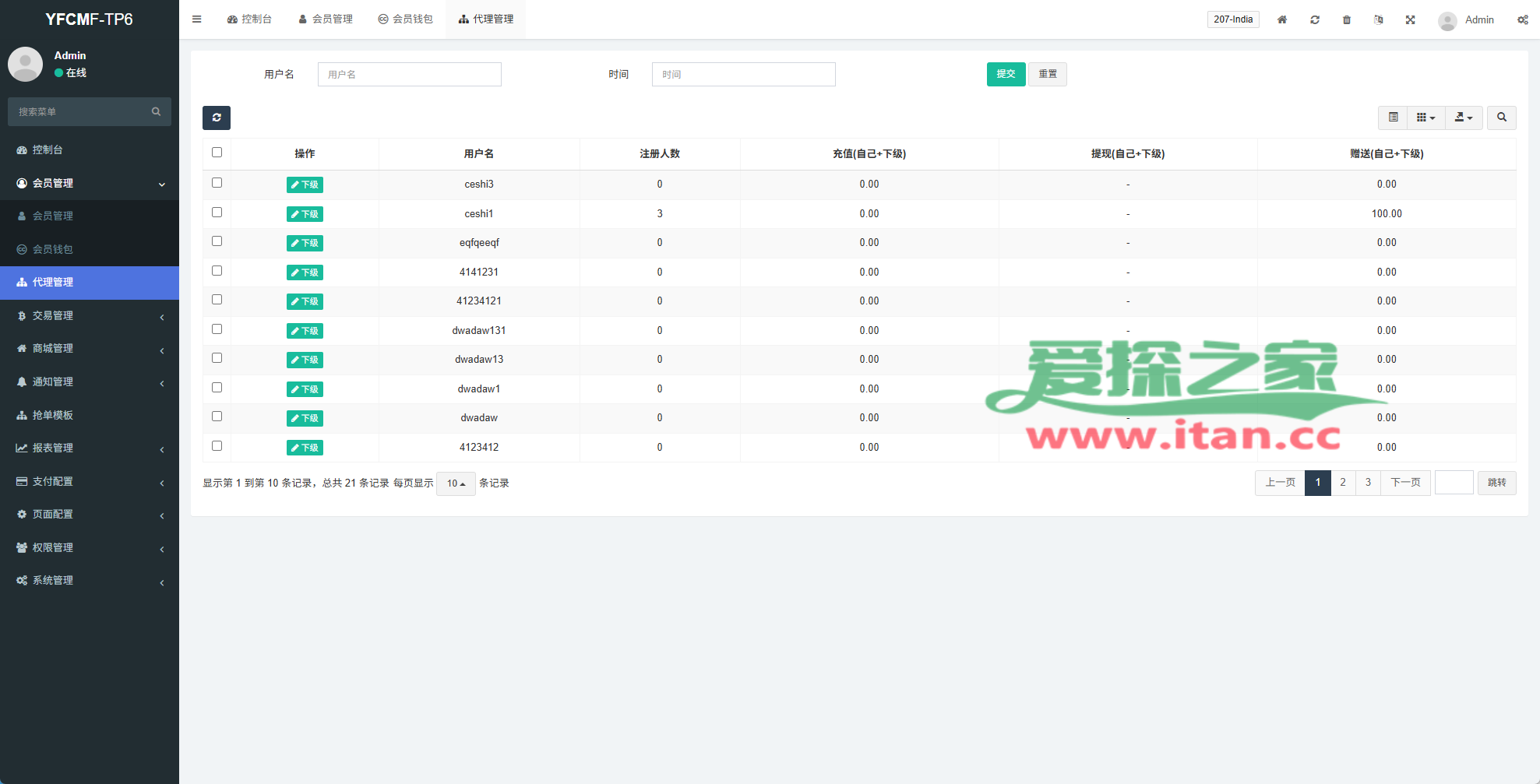Click the home icon in top bar
Screen dimensions: 1540x784
click(1281, 19)
